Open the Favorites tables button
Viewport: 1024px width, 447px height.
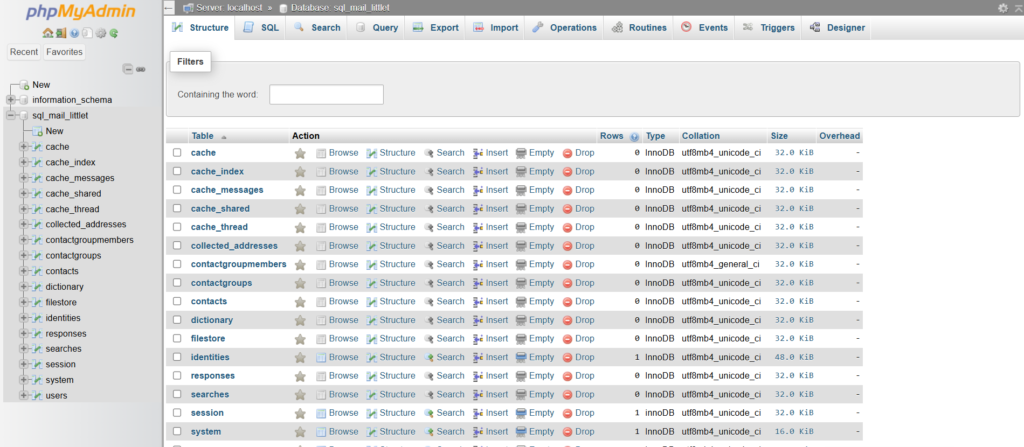coord(64,52)
